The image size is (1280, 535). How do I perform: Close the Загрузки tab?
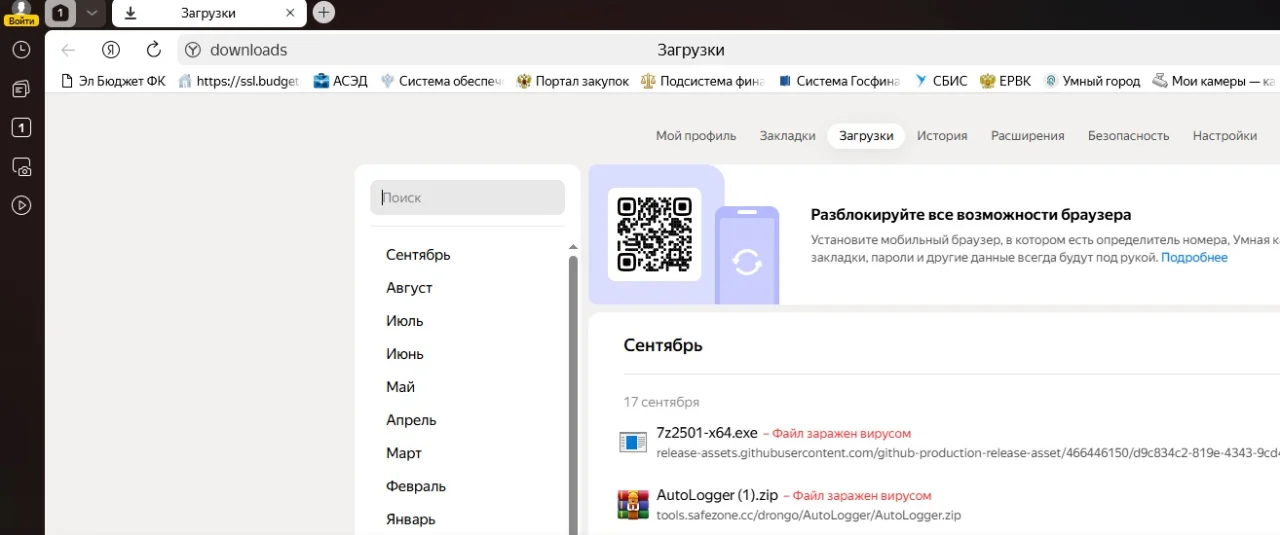291,13
